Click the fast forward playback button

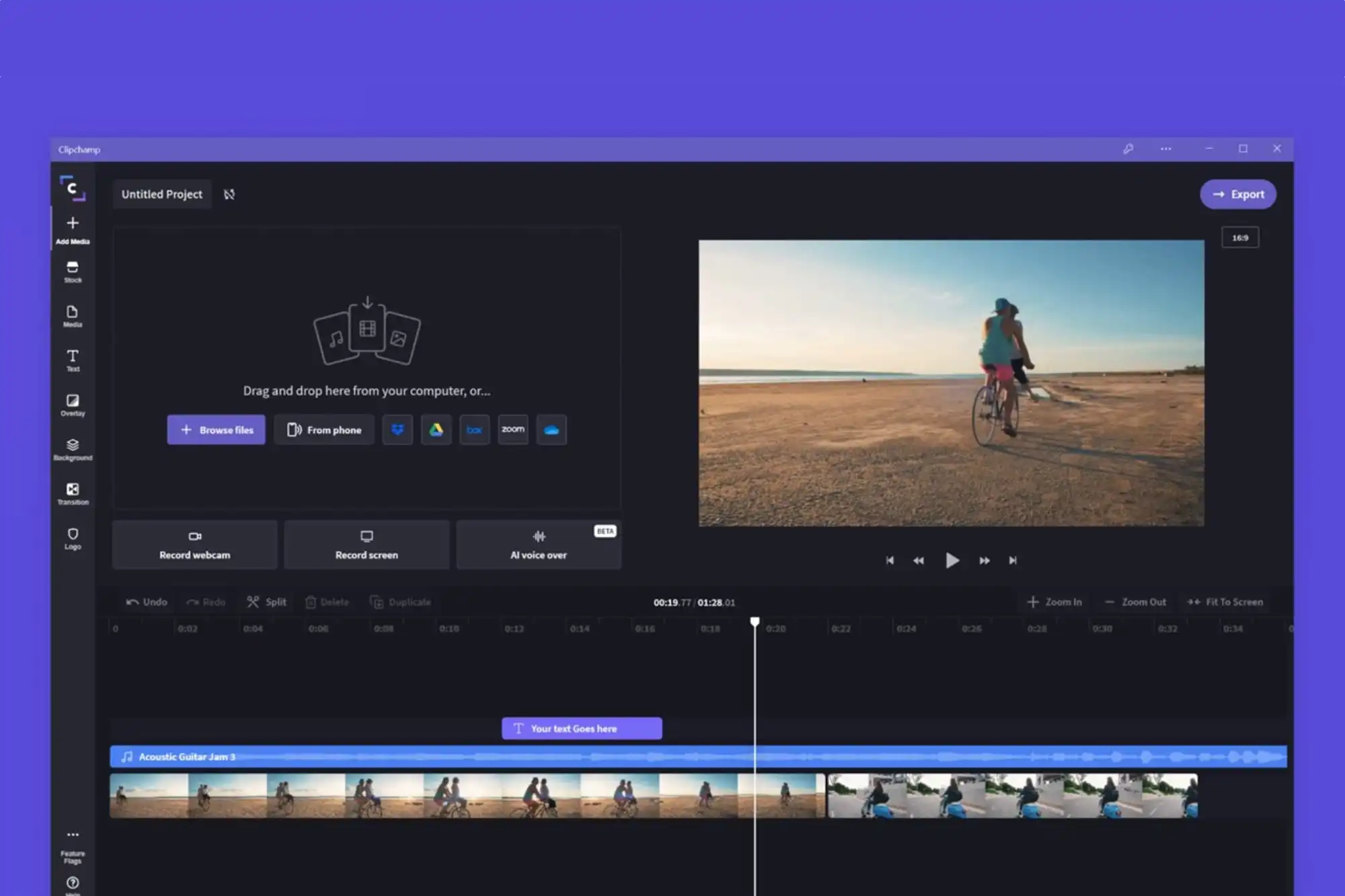point(984,561)
